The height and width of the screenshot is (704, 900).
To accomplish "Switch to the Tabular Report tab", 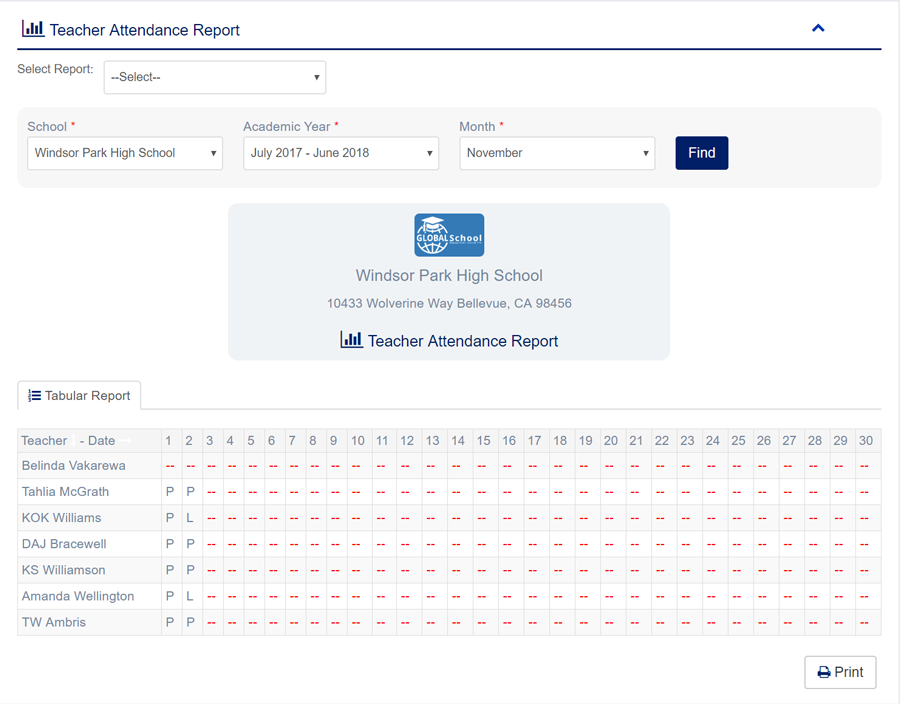I will tap(79, 396).
